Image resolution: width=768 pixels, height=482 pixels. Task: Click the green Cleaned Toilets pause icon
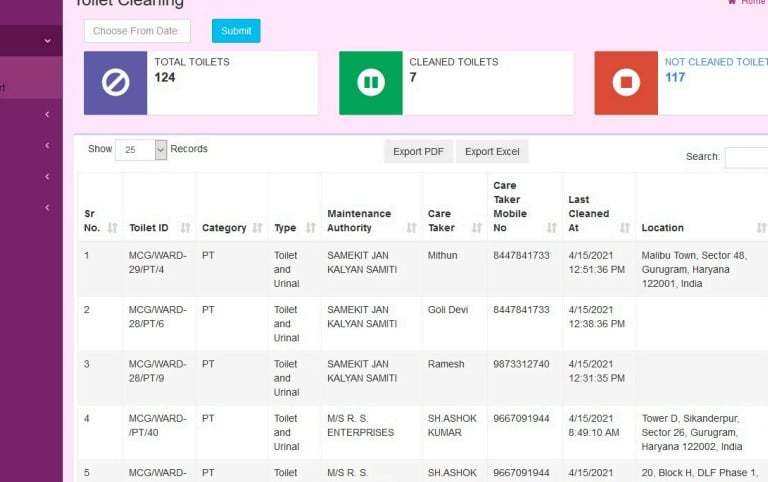[x=371, y=83]
